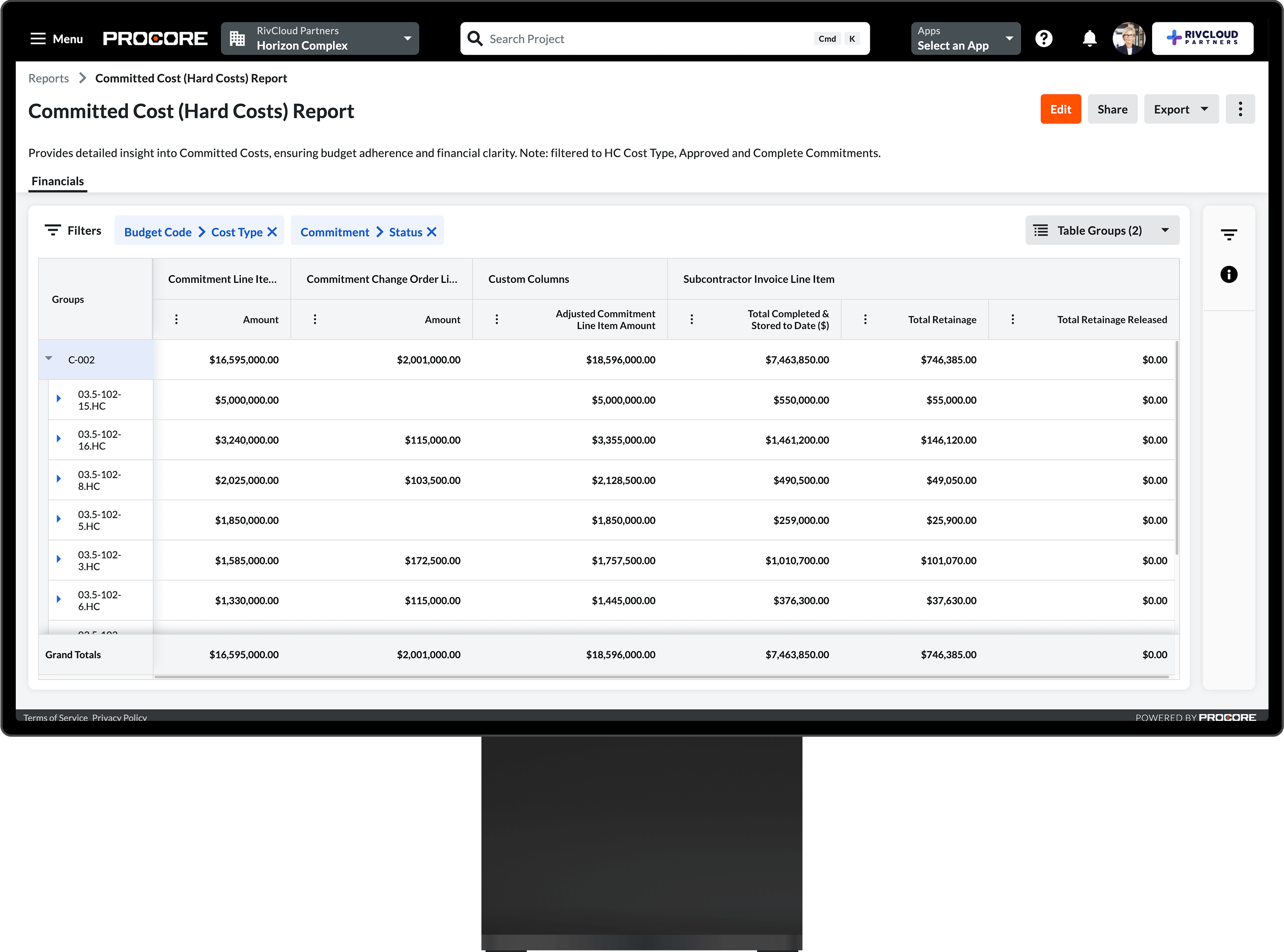Open the help question mark icon

pos(1043,39)
